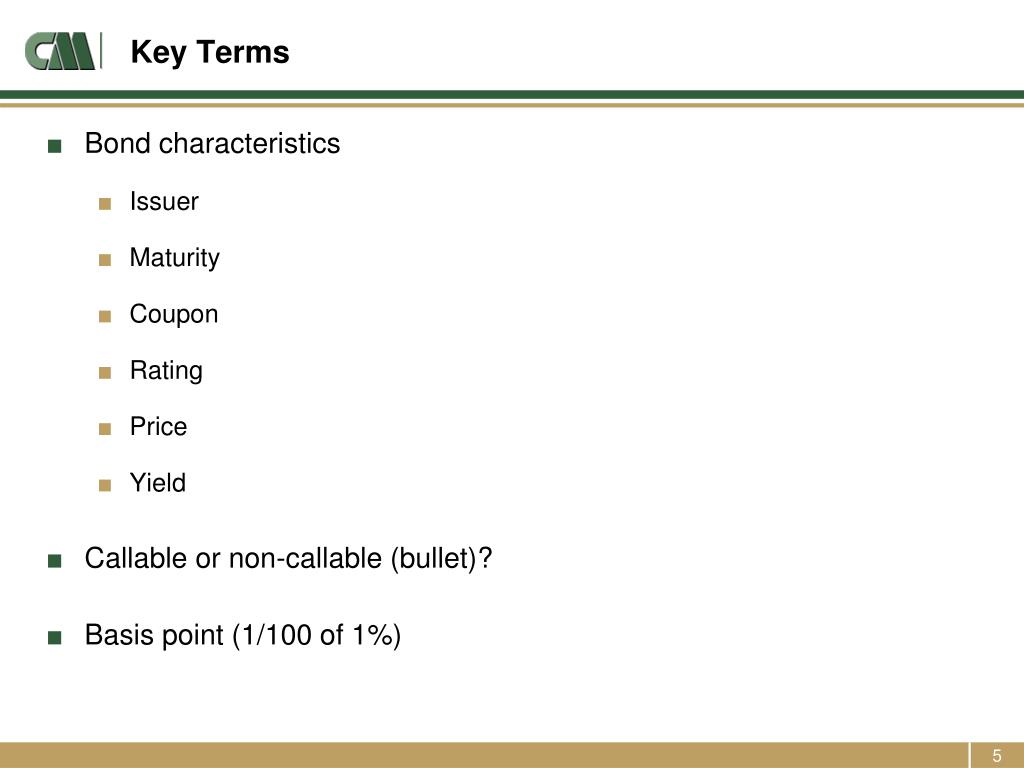Click the tan bullet beside Issuer
Viewport: 1024px width, 768px height.
pyautogui.click(x=105, y=204)
